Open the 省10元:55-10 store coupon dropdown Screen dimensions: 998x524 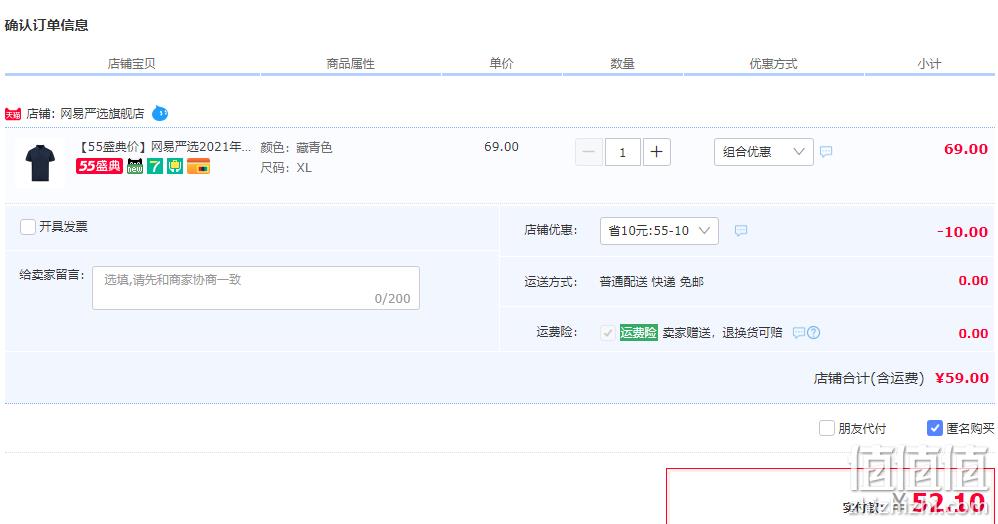point(659,230)
